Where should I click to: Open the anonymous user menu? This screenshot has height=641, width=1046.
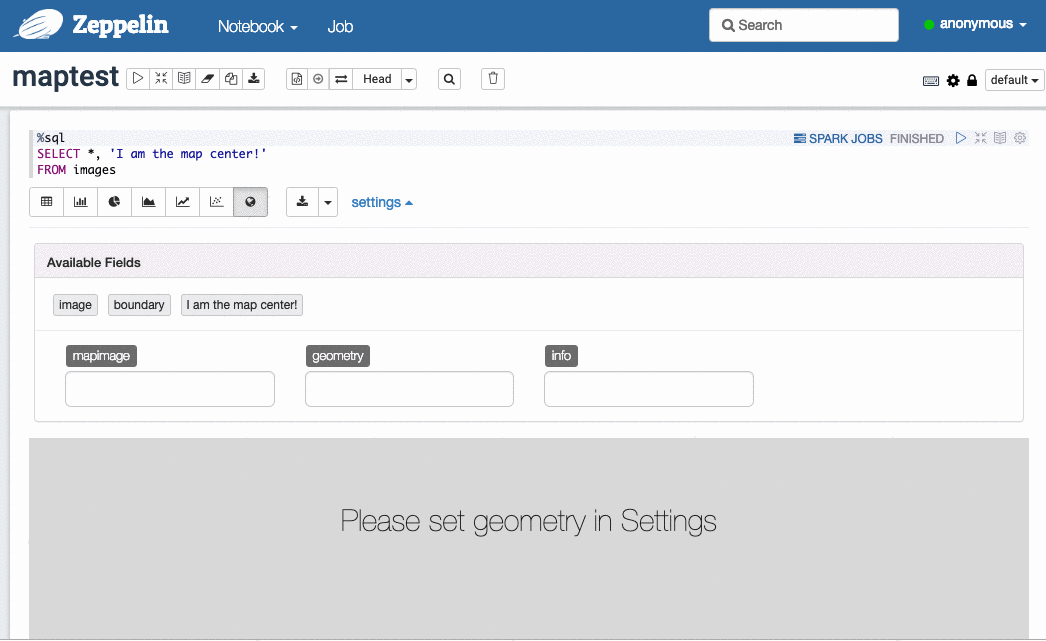pyautogui.click(x=976, y=25)
